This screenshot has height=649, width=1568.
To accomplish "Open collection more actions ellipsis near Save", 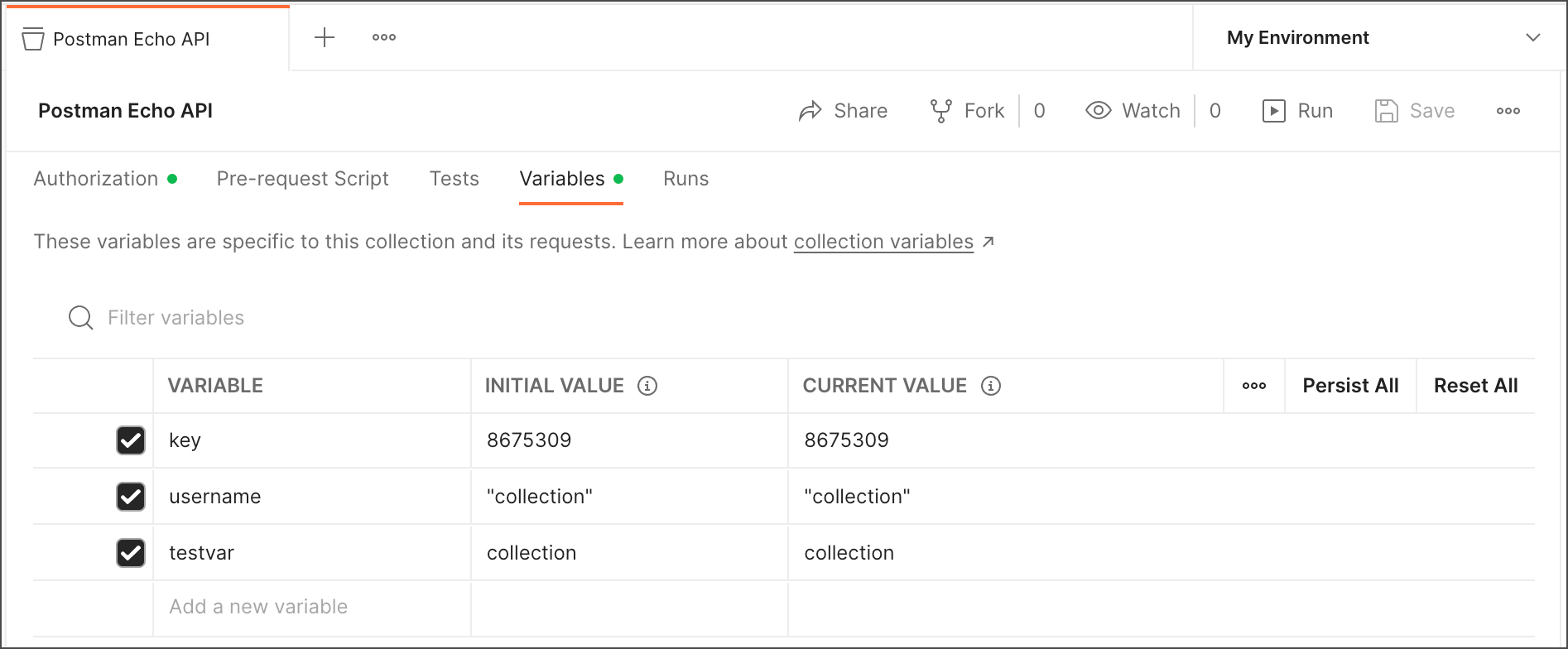I will coord(1508,111).
